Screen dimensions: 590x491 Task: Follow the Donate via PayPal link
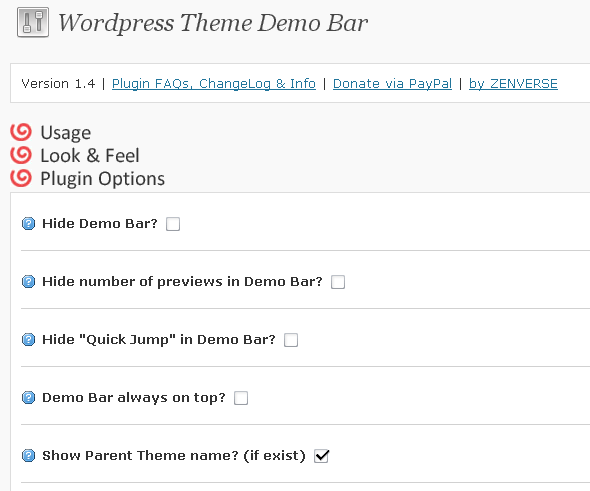coord(392,84)
